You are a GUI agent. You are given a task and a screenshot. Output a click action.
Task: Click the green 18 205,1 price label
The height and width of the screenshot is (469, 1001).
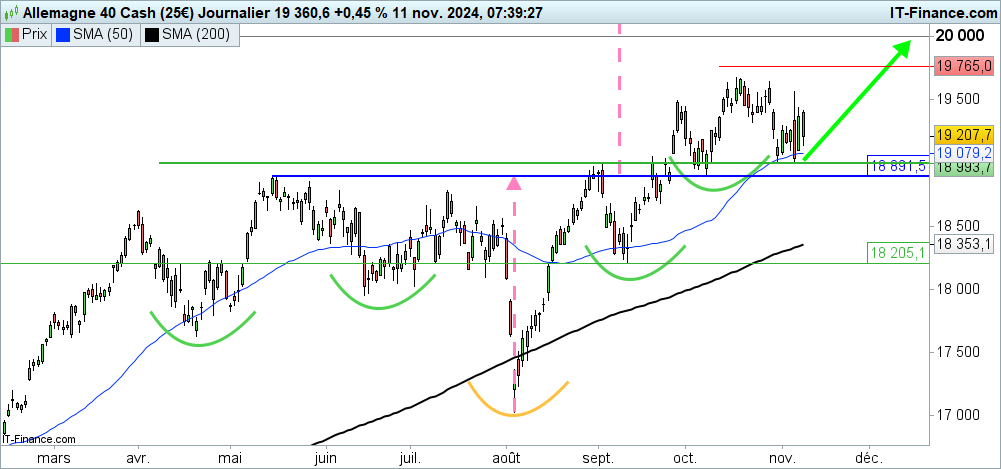click(x=896, y=253)
